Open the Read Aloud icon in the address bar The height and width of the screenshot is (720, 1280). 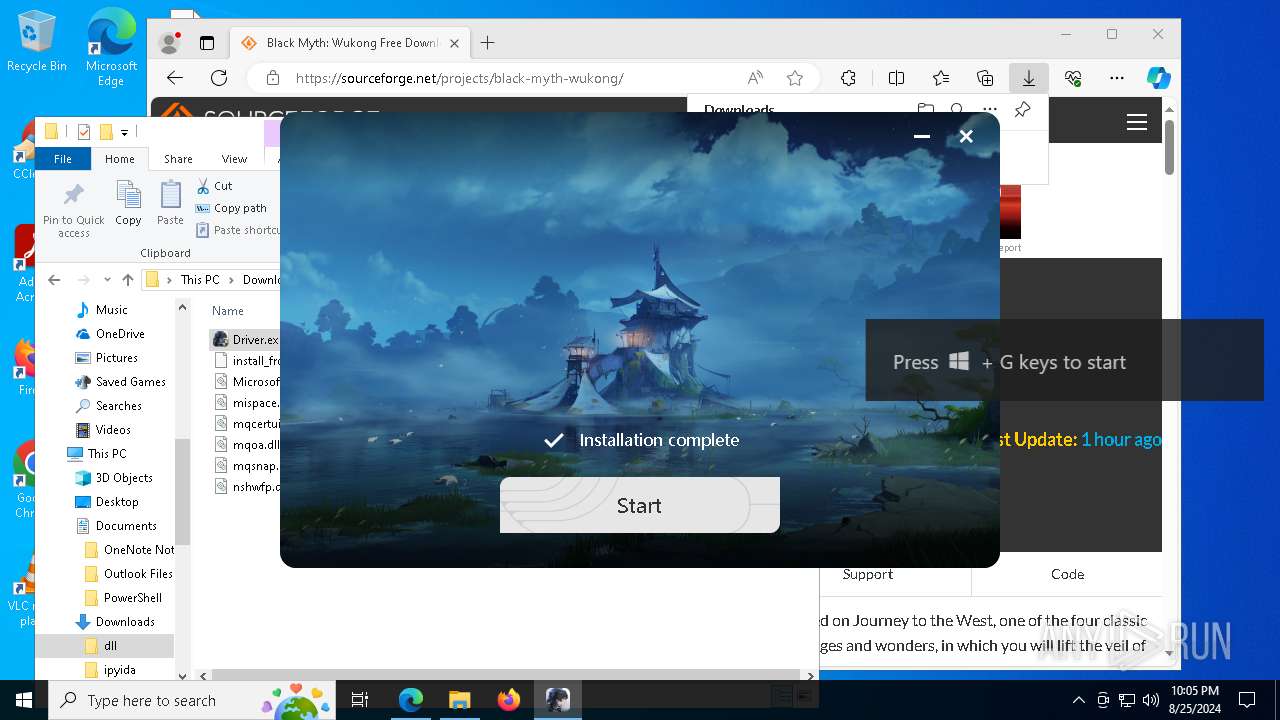pos(755,78)
